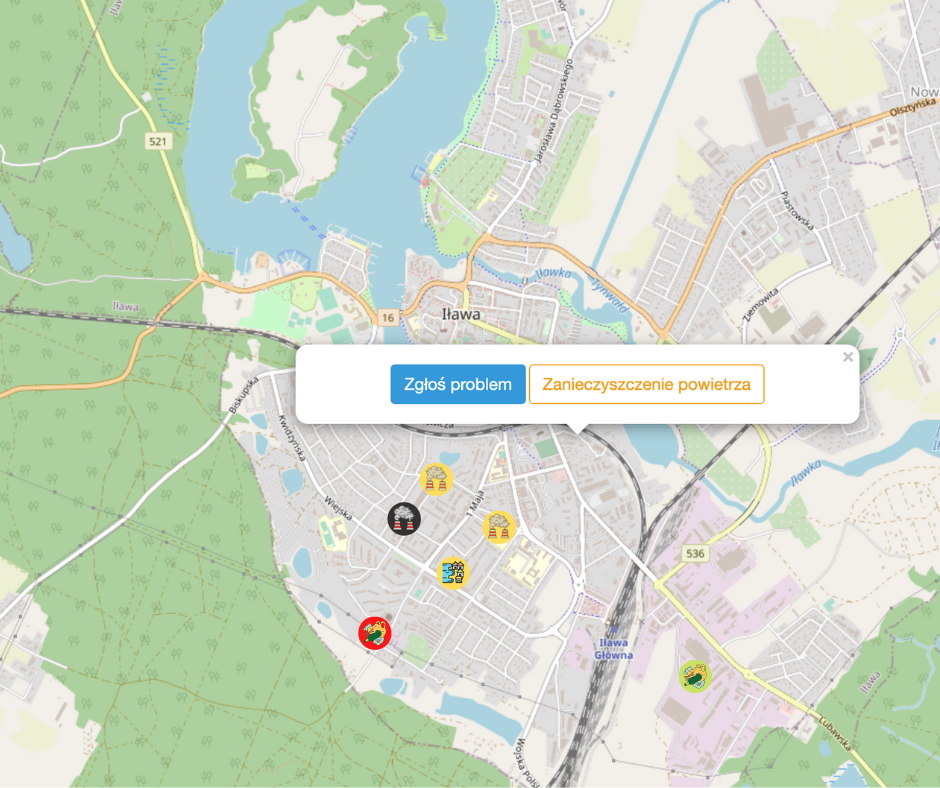Click the Ziemowita street label
Screen dimensions: 940x788
[761, 304]
